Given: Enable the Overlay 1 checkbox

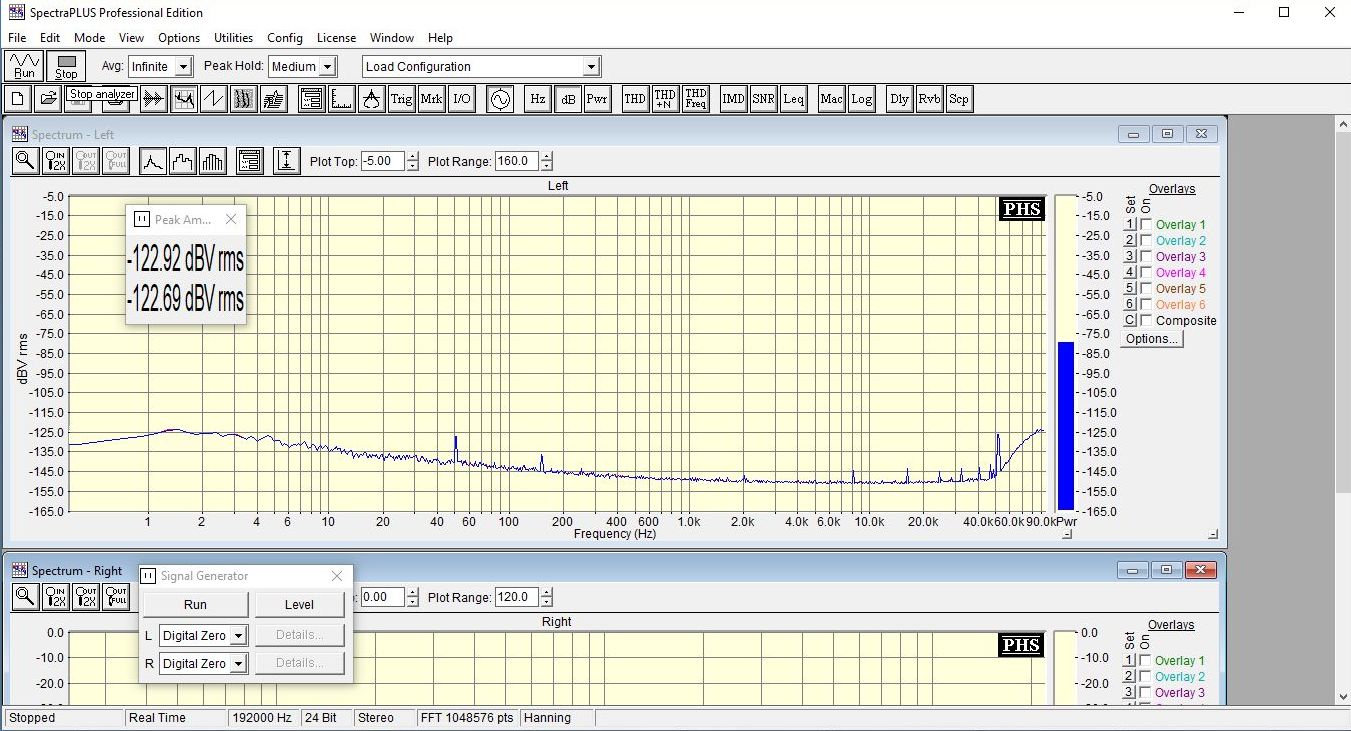Looking at the screenshot, I should (x=1146, y=225).
